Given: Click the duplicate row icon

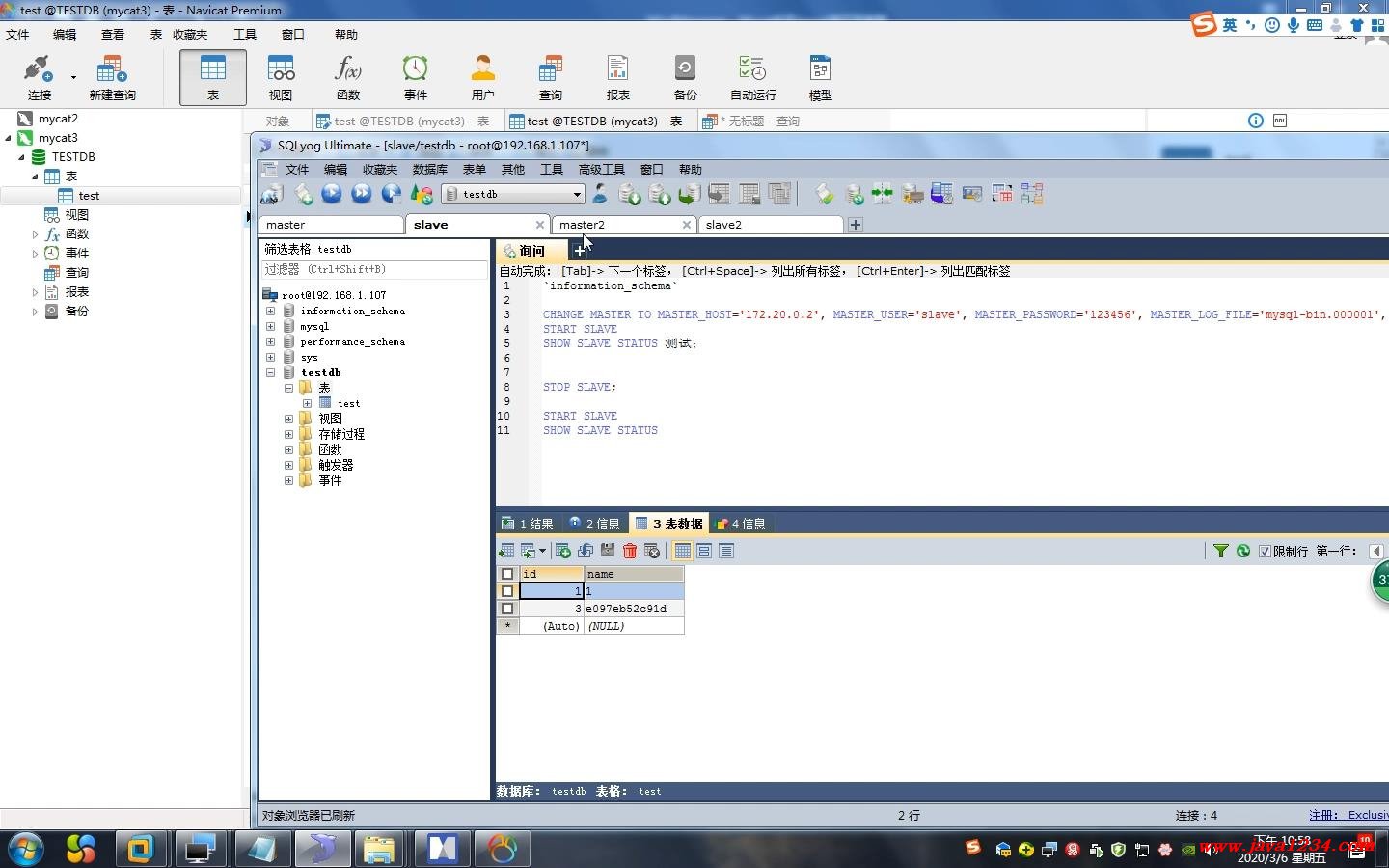Looking at the screenshot, I should tap(586, 551).
